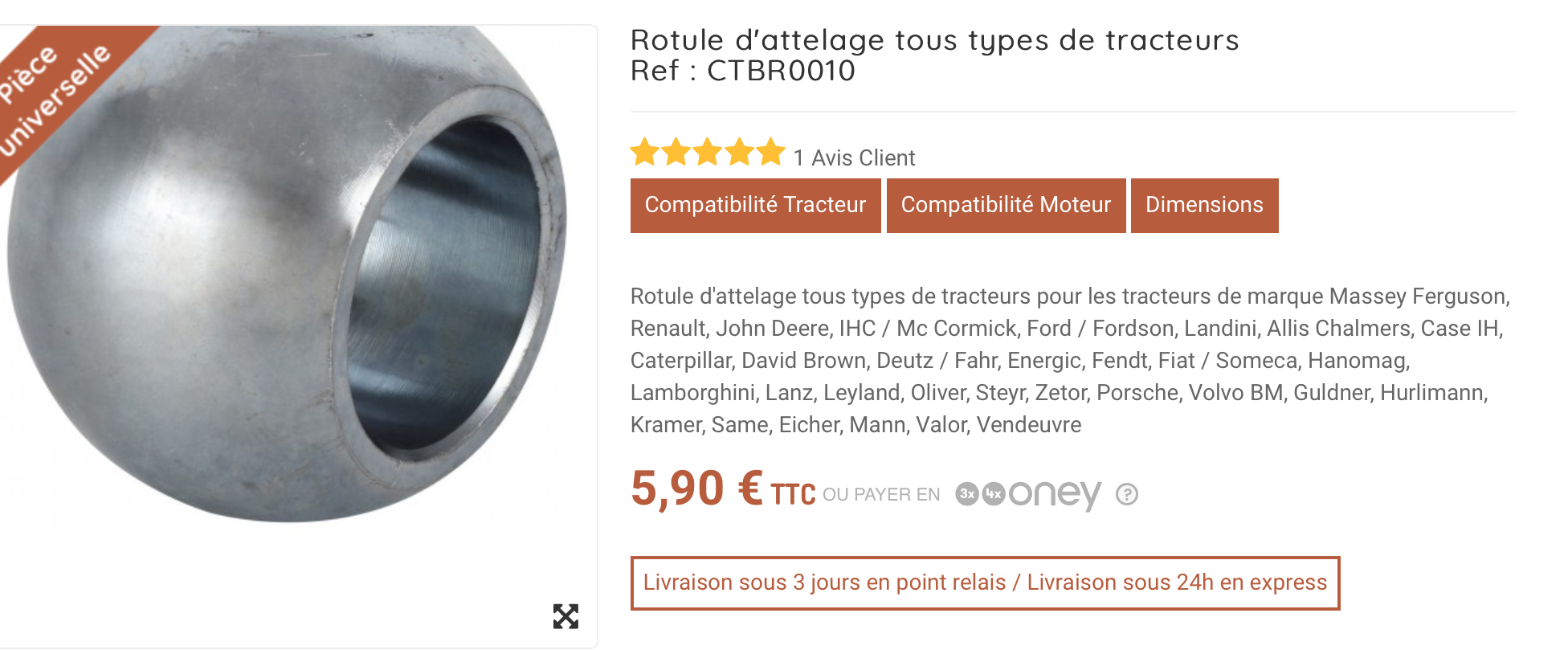The height and width of the screenshot is (650, 1568).
Task: Click the middle (third) rating star
Action: 708,152
